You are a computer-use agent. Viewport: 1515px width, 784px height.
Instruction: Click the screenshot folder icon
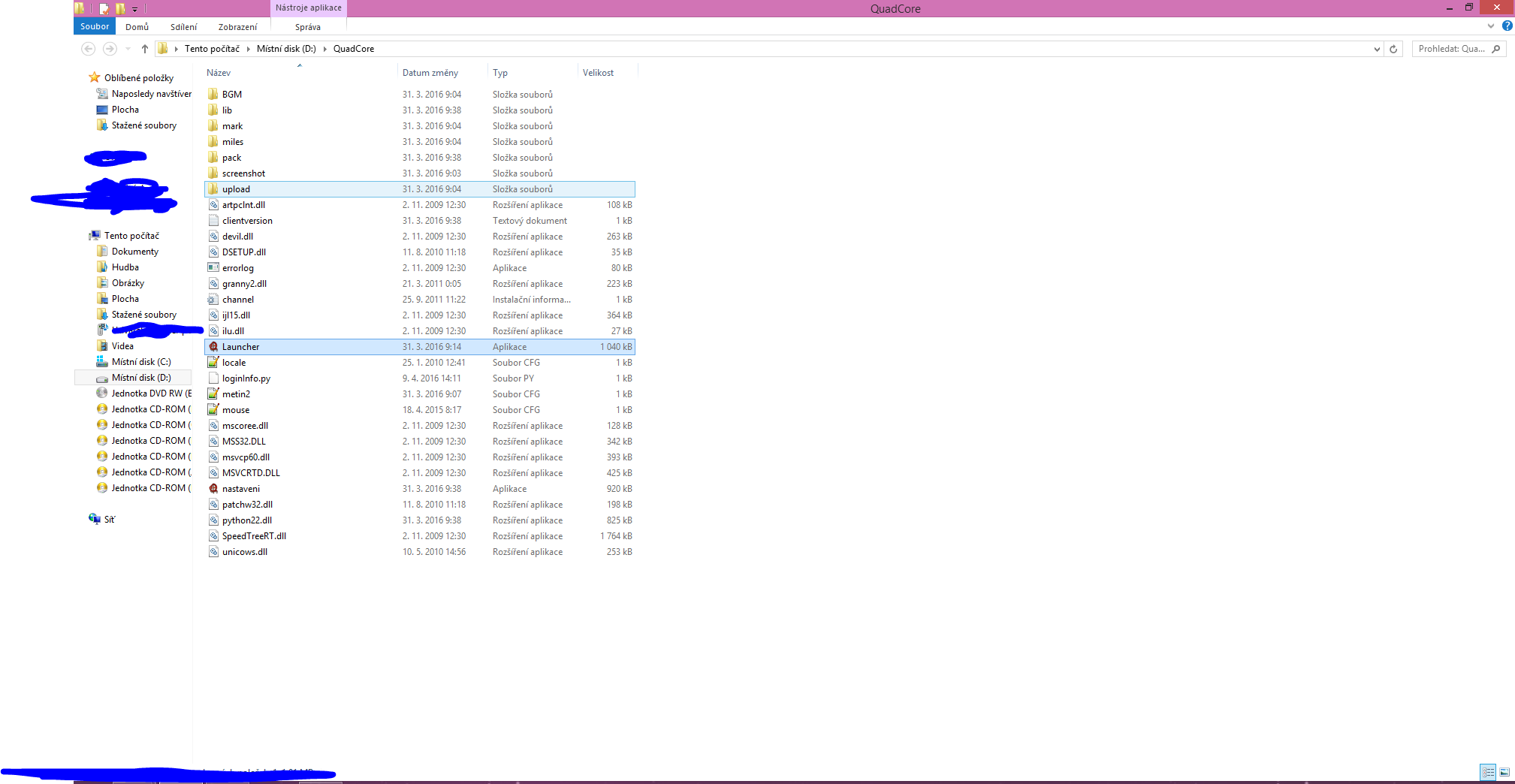[x=213, y=173]
